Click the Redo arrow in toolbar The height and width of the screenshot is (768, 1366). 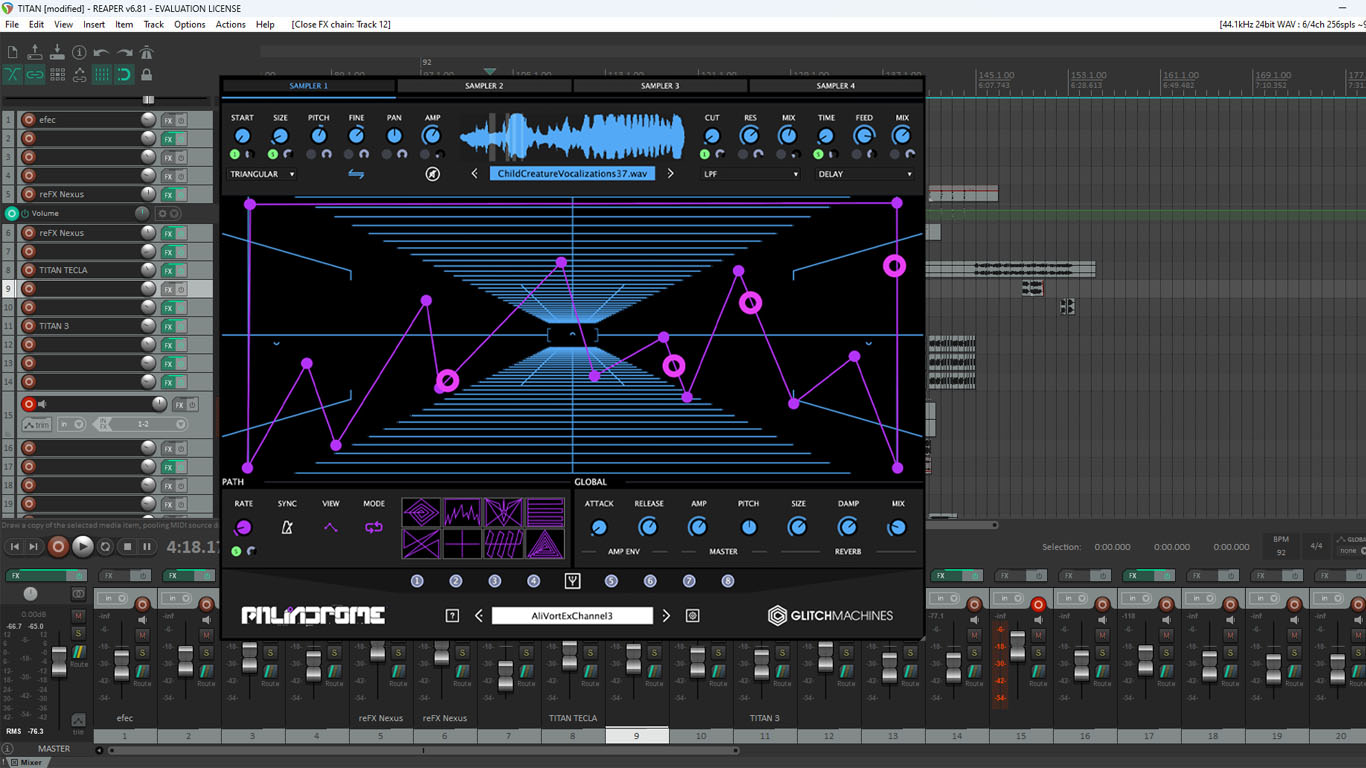[x=124, y=52]
